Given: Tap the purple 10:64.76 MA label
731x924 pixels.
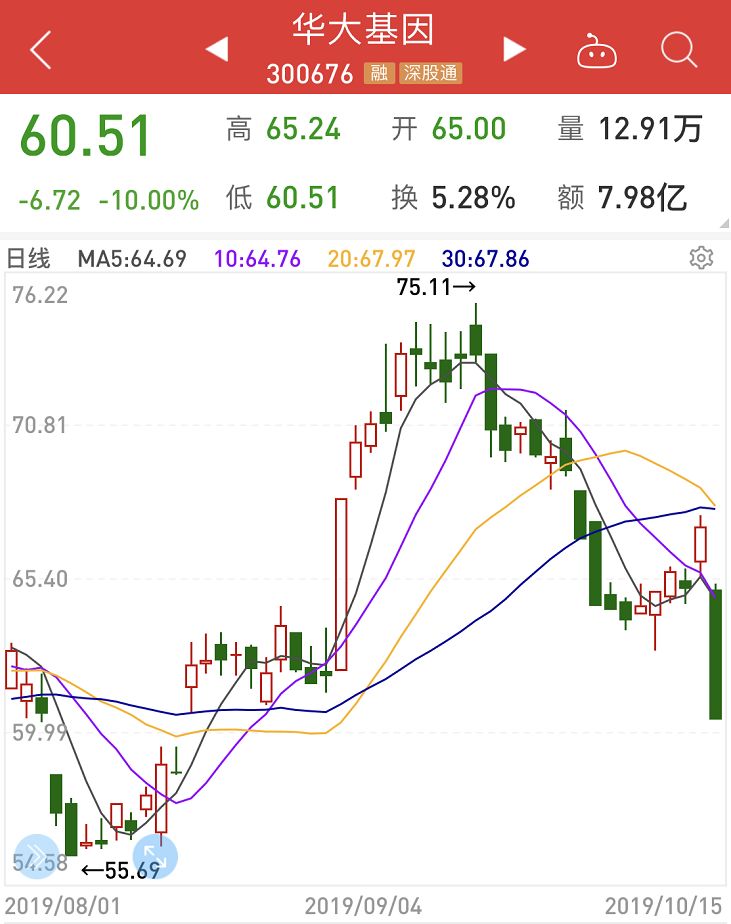Looking at the screenshot, I should click(x=257, y=259).
